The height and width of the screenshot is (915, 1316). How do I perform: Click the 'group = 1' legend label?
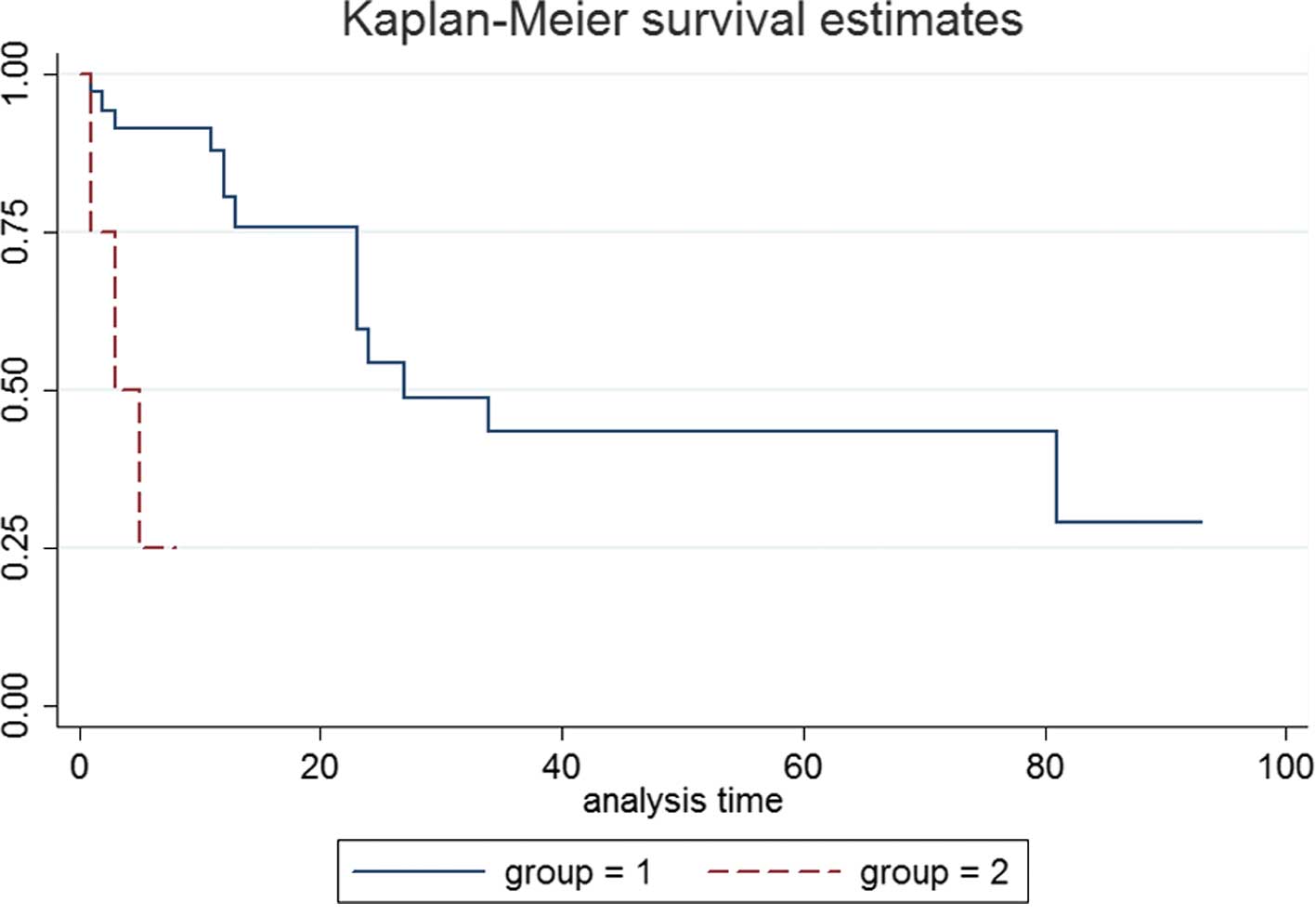coord(577,872)
